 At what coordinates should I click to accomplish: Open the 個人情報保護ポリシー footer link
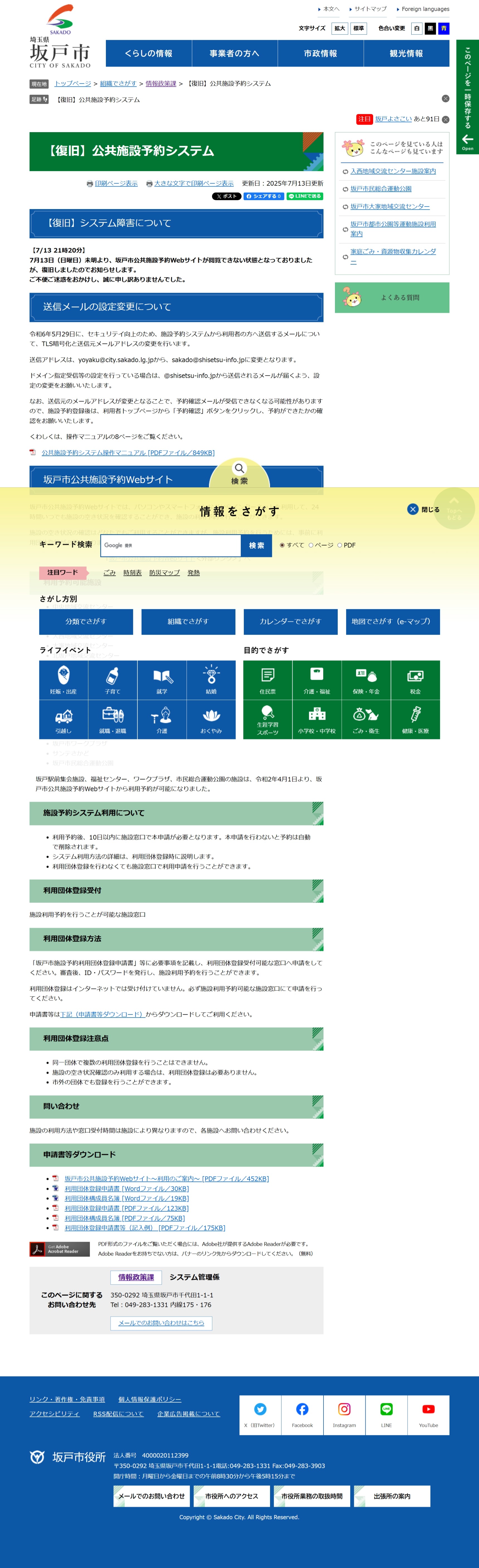(150, 1399)
